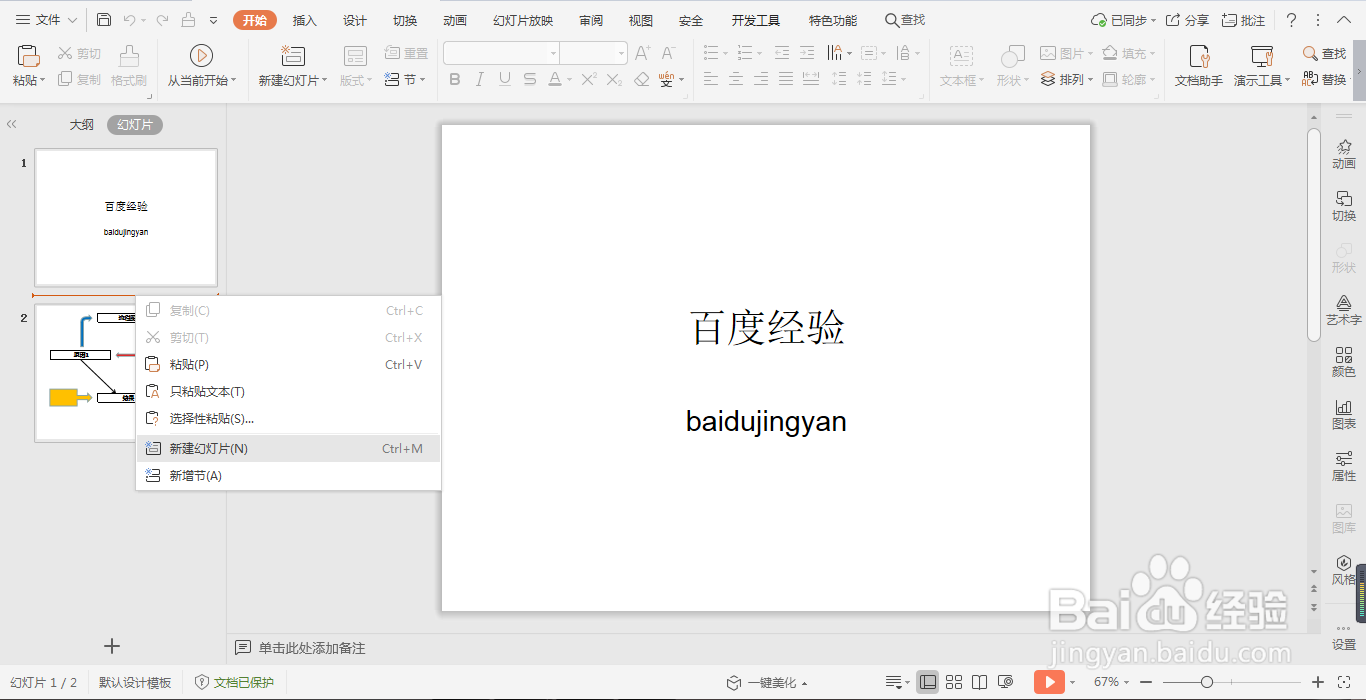
Task: Open the Review (审阅) ribbon tab
Action: tap(591, 20)
